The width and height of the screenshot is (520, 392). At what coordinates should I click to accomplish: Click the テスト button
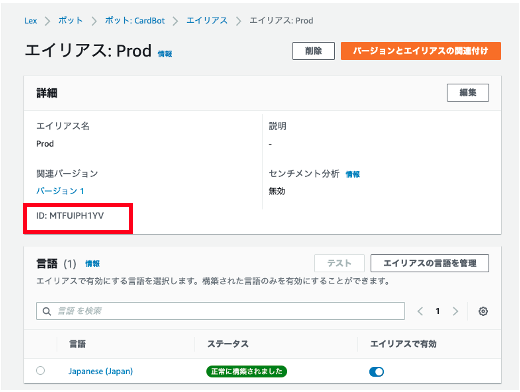(339, 263)
